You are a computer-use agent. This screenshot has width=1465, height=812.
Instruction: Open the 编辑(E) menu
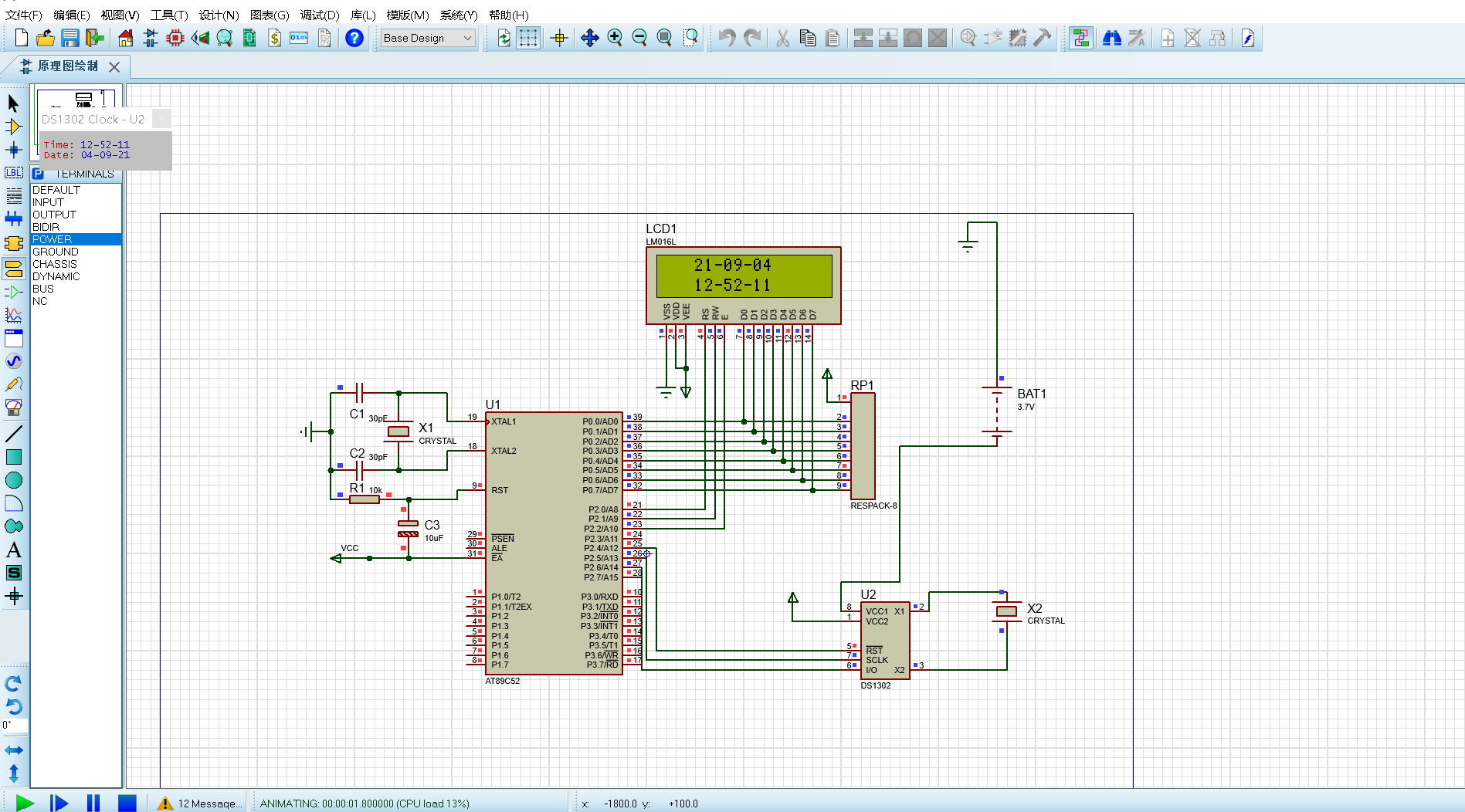pyautogui.click(x=71, y=15)
